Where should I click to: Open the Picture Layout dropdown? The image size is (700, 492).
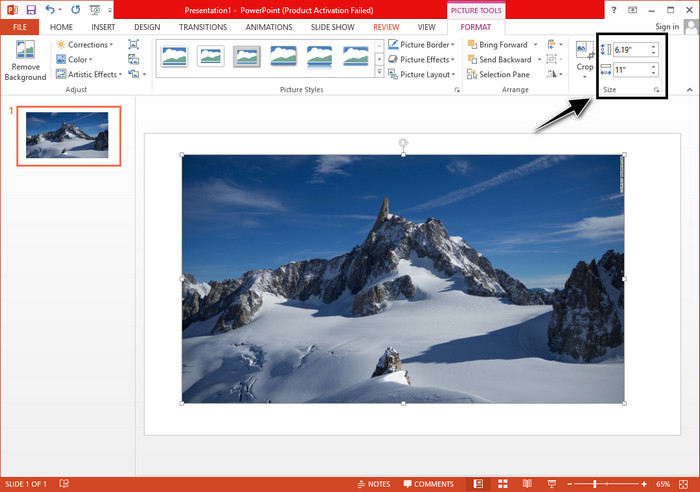click(422, 74)
